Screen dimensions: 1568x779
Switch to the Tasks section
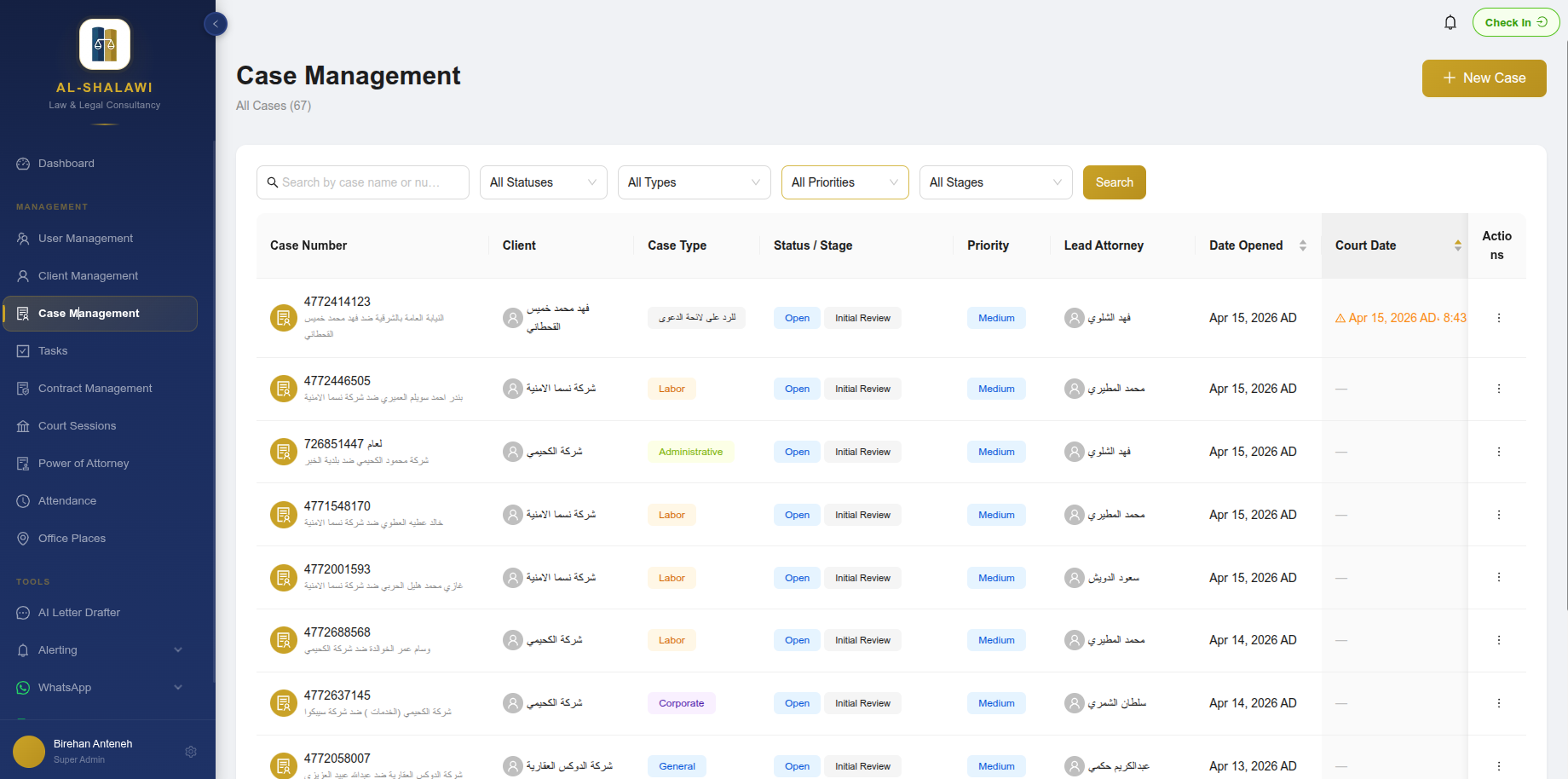[53, 350]
